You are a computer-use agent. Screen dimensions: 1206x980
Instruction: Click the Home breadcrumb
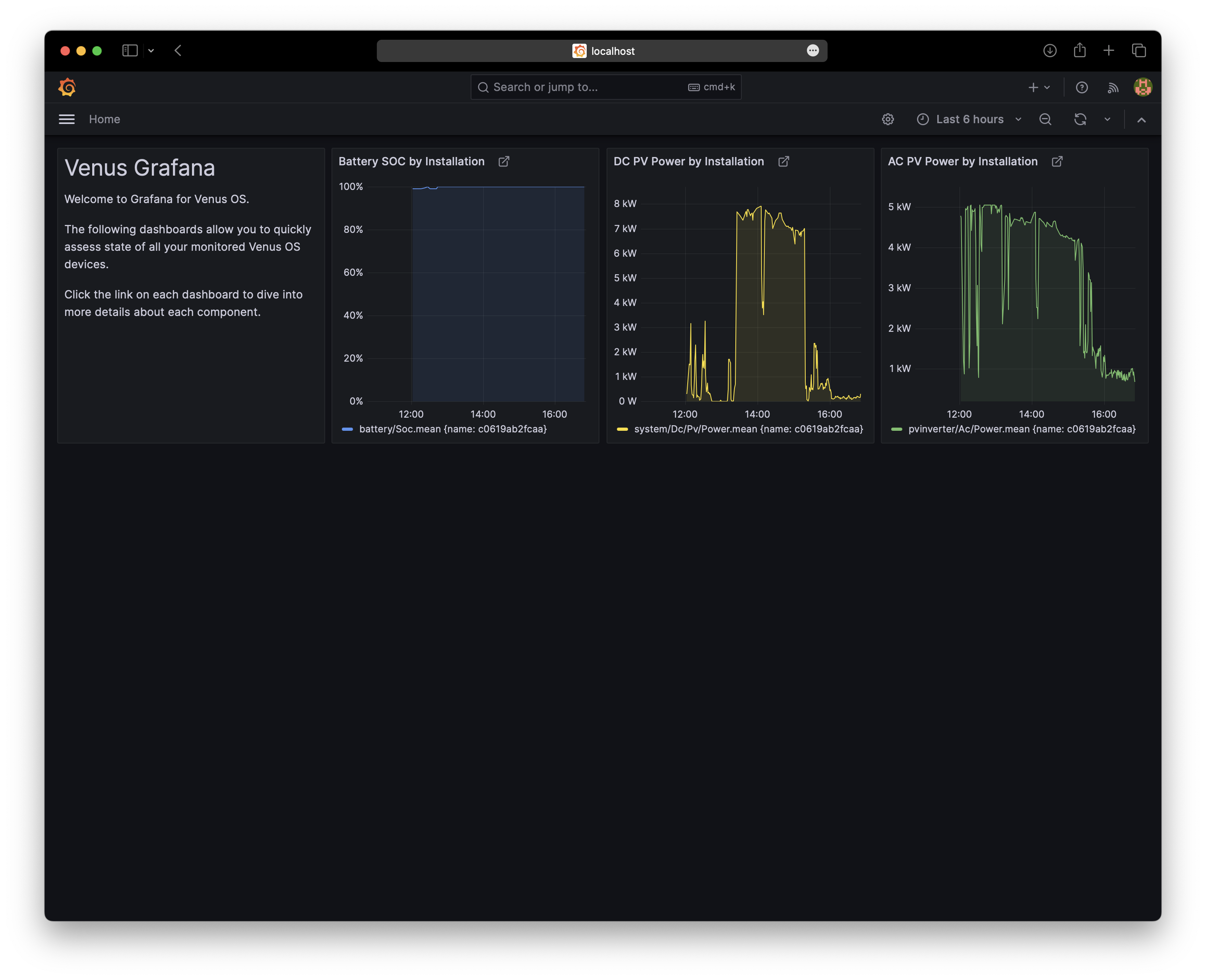(x=105, y=119)
